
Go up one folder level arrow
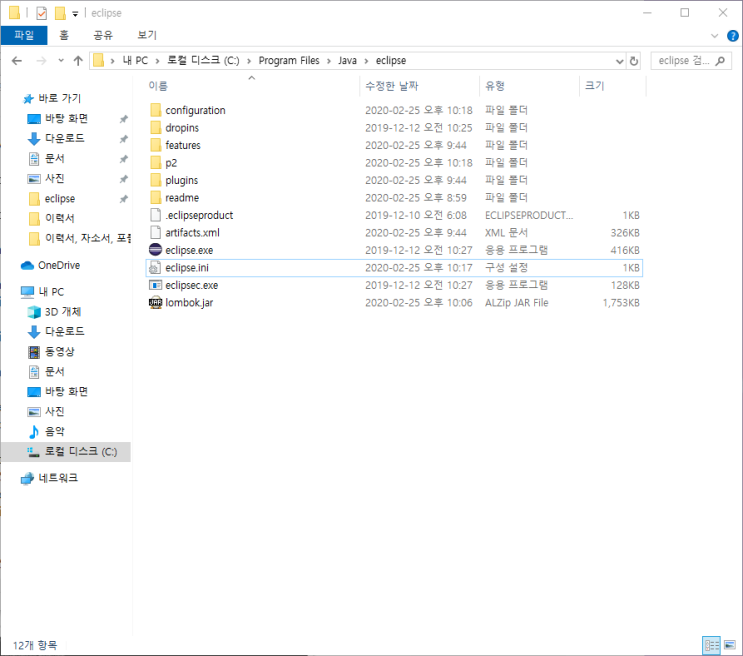pyautogui.click(x=78, y=61)
